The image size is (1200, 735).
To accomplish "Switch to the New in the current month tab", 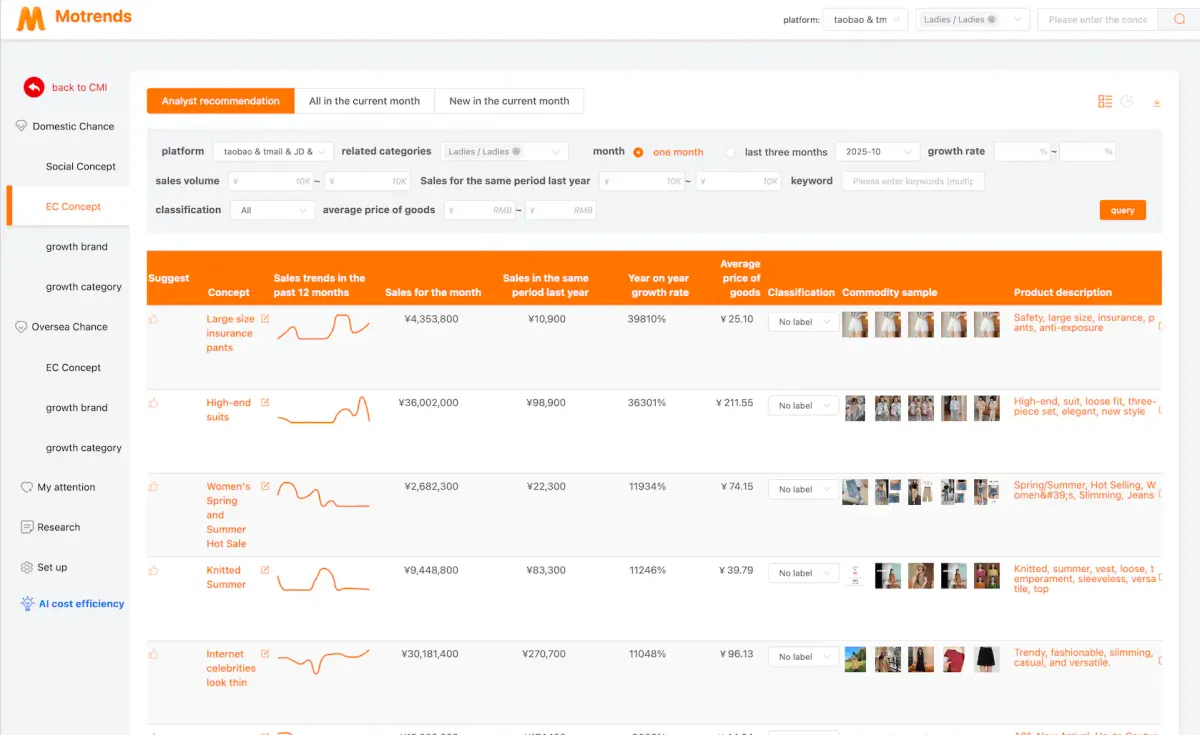I will point(508,100).
